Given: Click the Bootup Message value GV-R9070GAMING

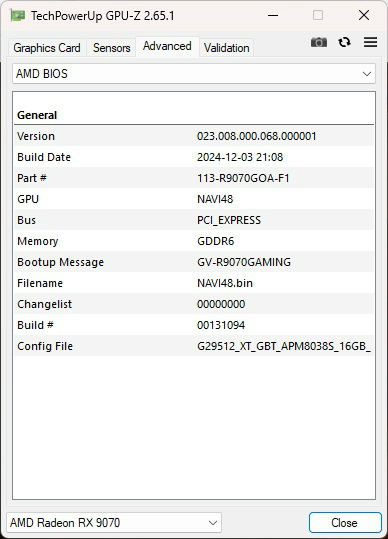Looking at the screenshot, I should [244, 262].
